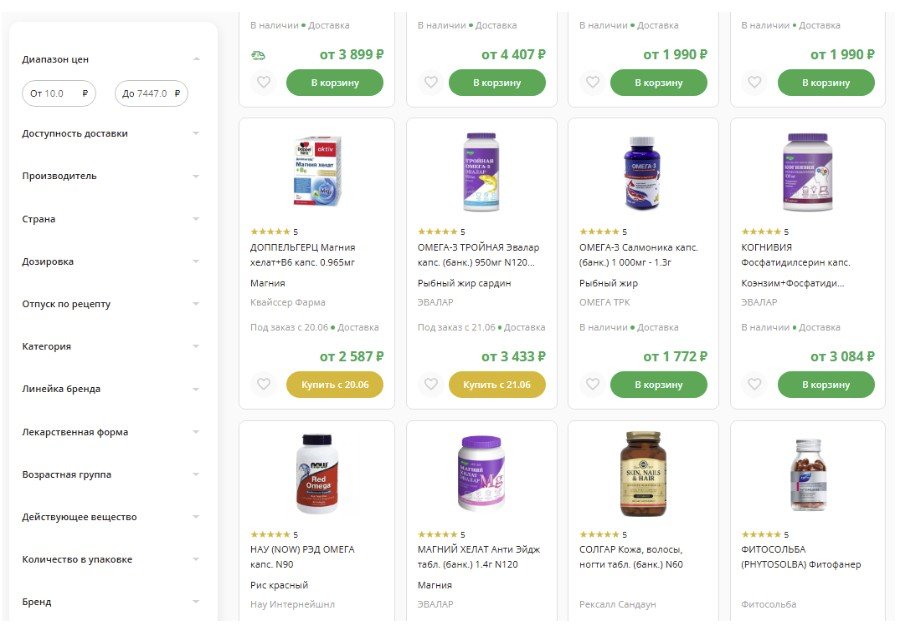Open the Дозировка filter dropdown
901x631 pixels.
[196, 262]
